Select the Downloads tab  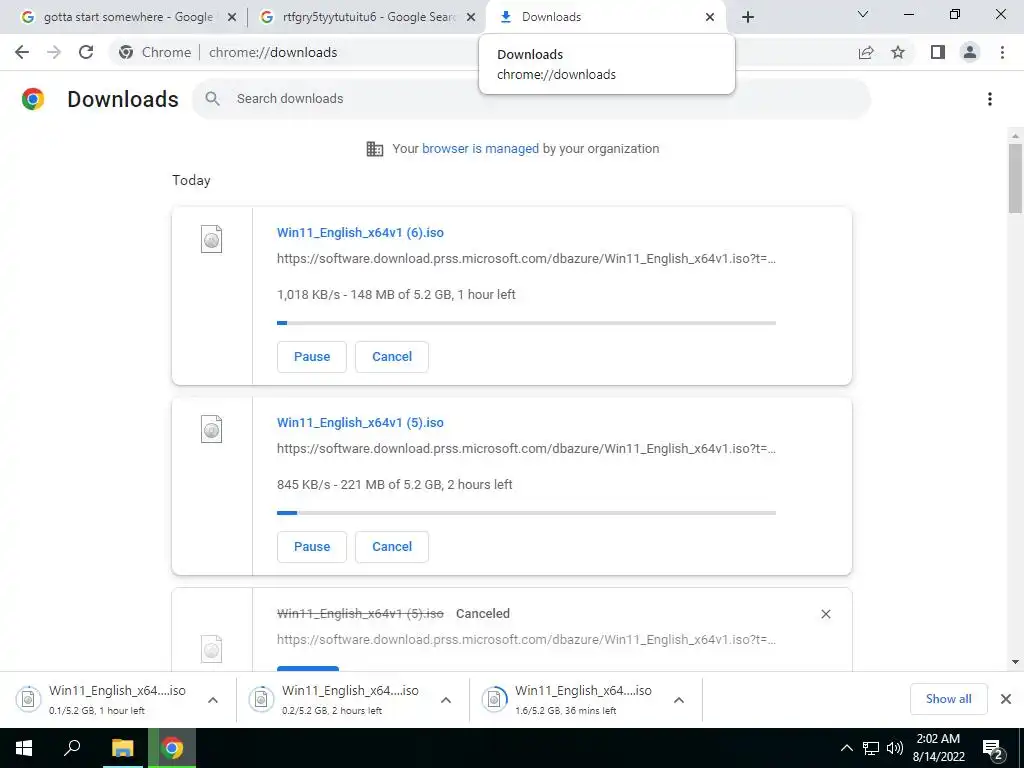point(605,17)
